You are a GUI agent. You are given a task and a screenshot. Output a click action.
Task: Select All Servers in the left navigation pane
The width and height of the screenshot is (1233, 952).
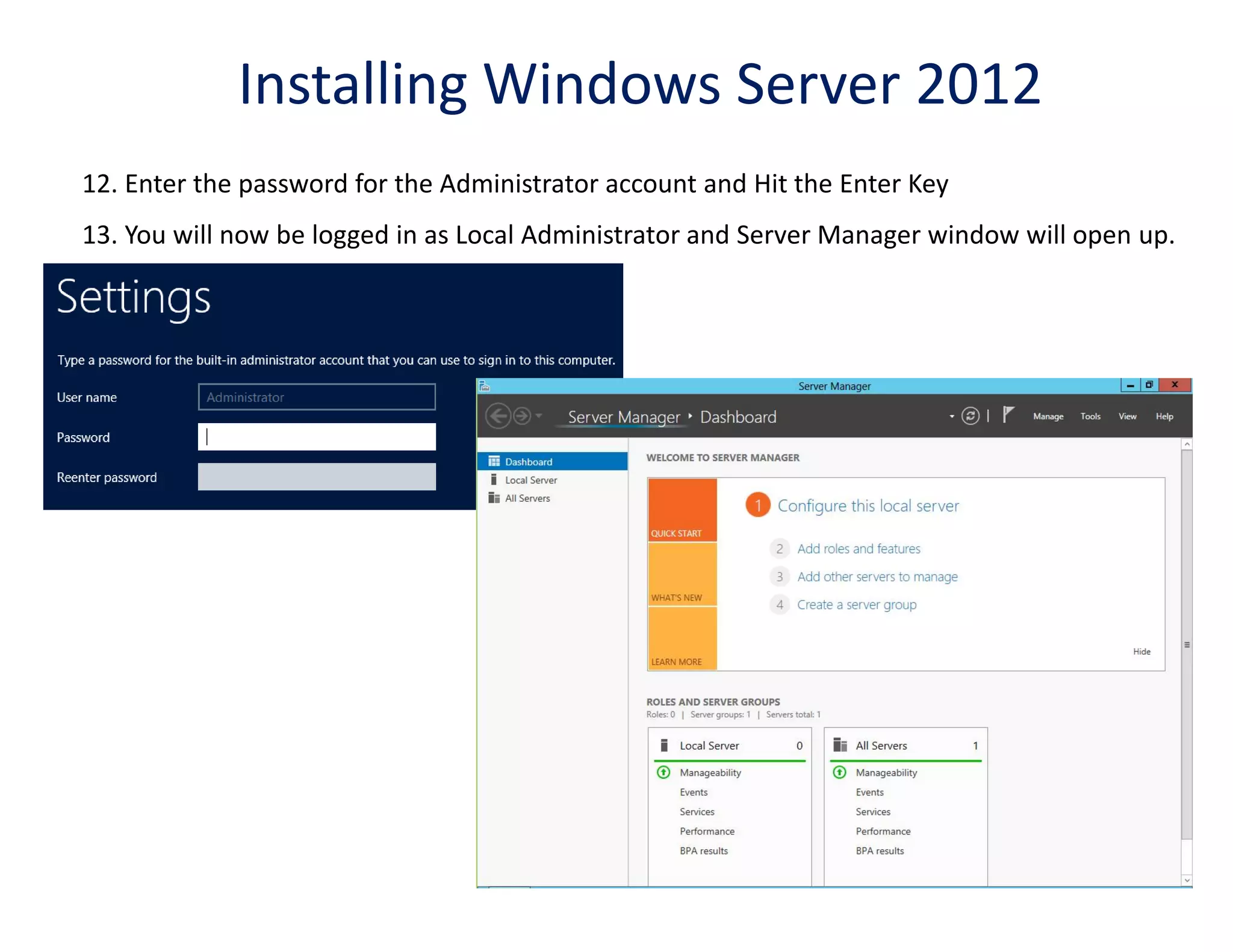click(553, 498)
